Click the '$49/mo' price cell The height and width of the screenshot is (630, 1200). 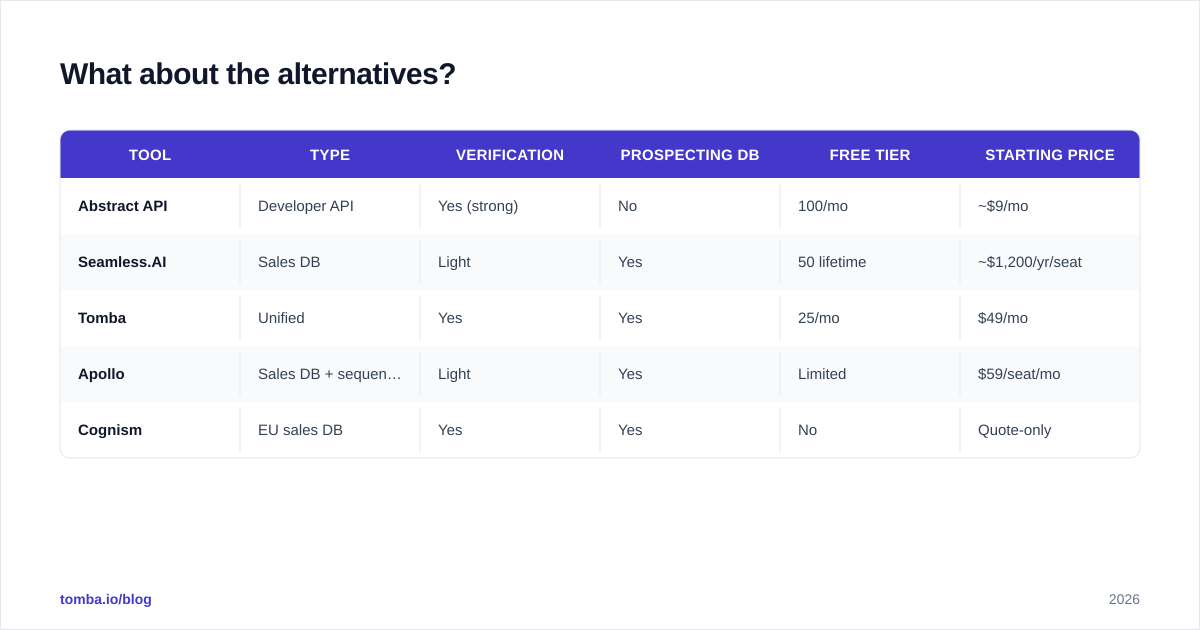point(1050,318)
